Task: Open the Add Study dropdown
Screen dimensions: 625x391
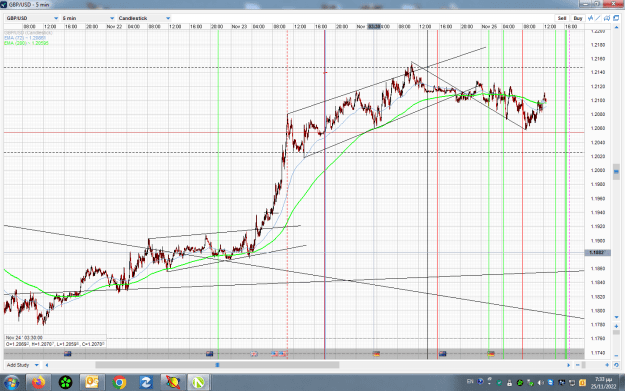Action: [x=23, y=365]
